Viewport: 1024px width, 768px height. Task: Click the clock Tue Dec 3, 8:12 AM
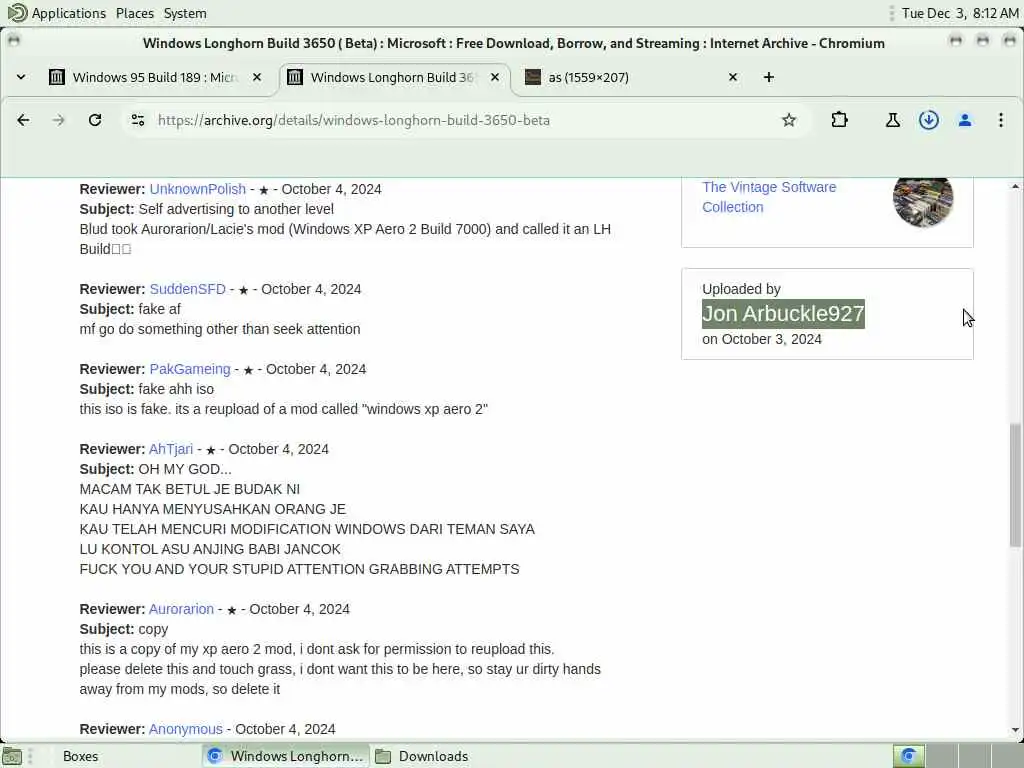(959, 13)
